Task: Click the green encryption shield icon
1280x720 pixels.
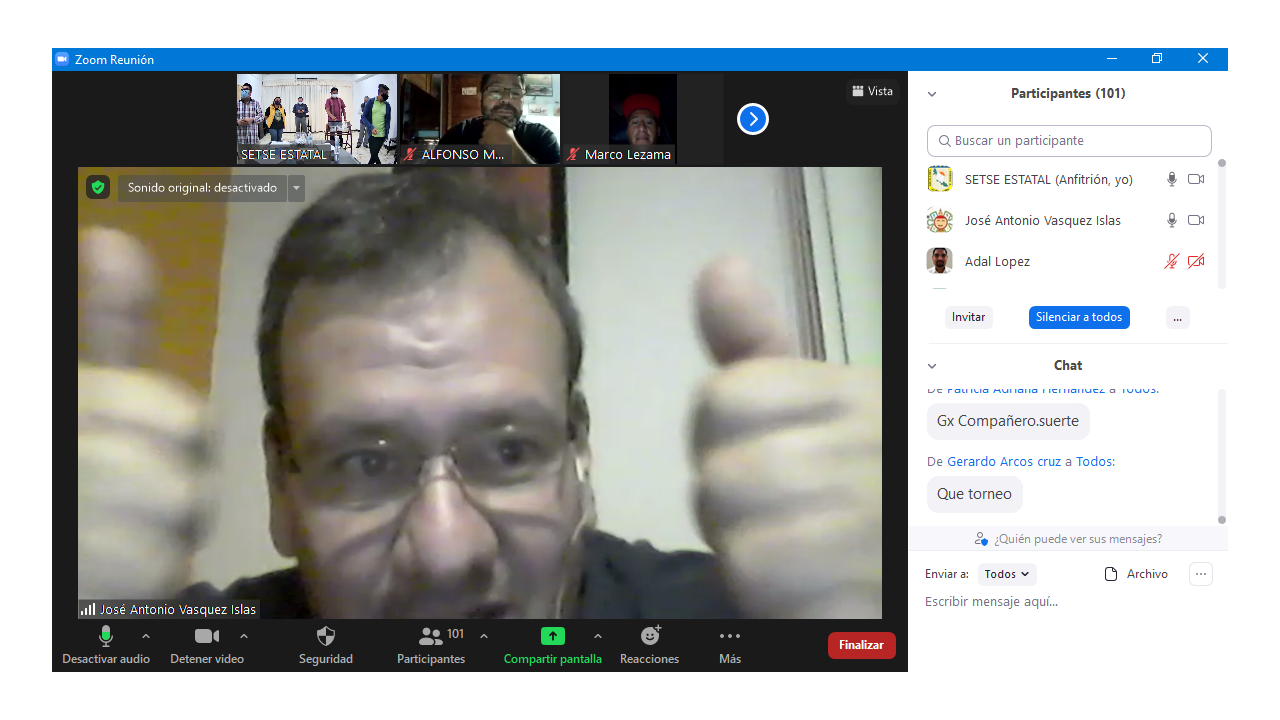Action: [98, 187]
